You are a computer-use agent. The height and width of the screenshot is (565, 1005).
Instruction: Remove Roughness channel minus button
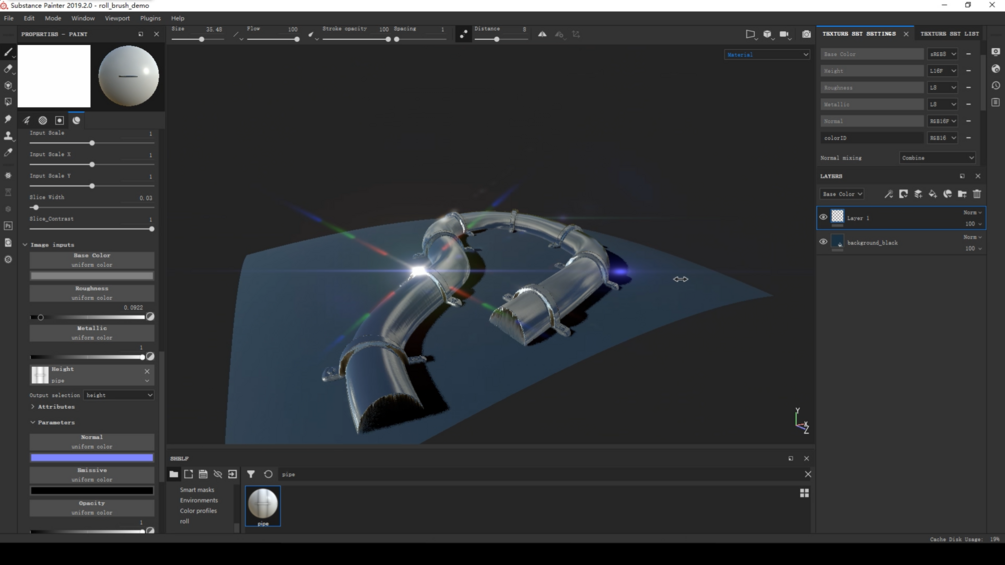pos(968,87)
